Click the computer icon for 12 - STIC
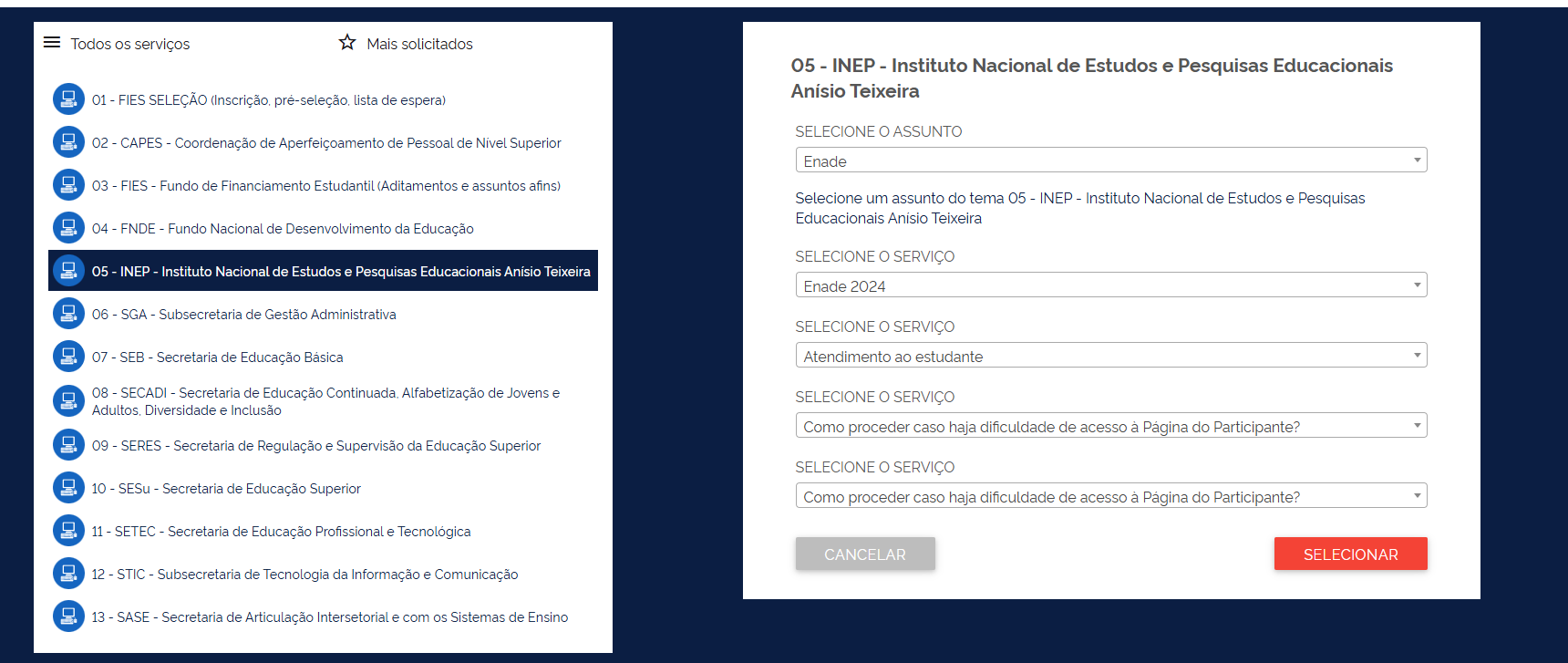The width and height of the screenshot is (1568, 663). (68, 574)
